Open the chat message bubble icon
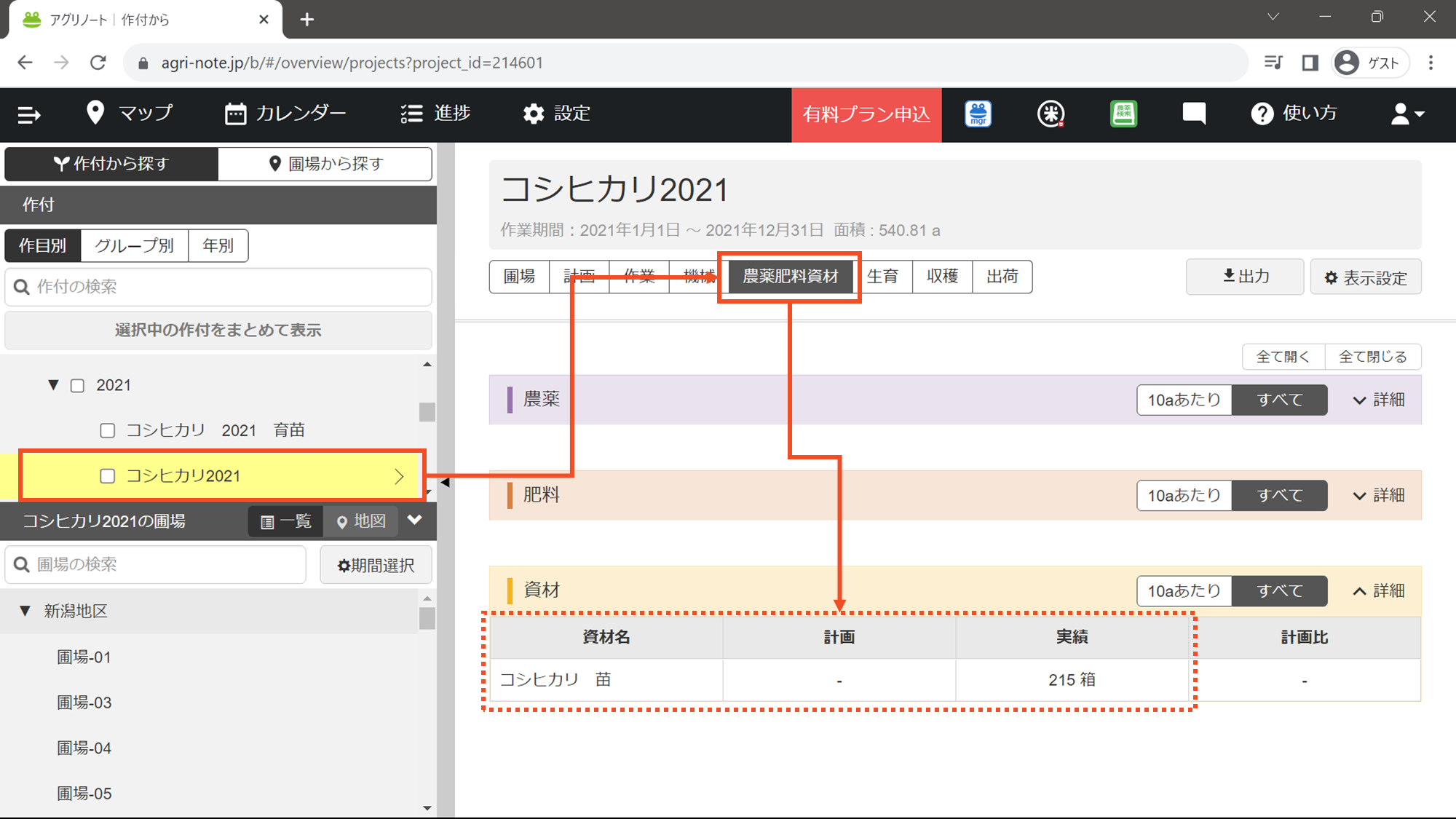Screen dimensions: 1456x819 [x=1194, y=114]
